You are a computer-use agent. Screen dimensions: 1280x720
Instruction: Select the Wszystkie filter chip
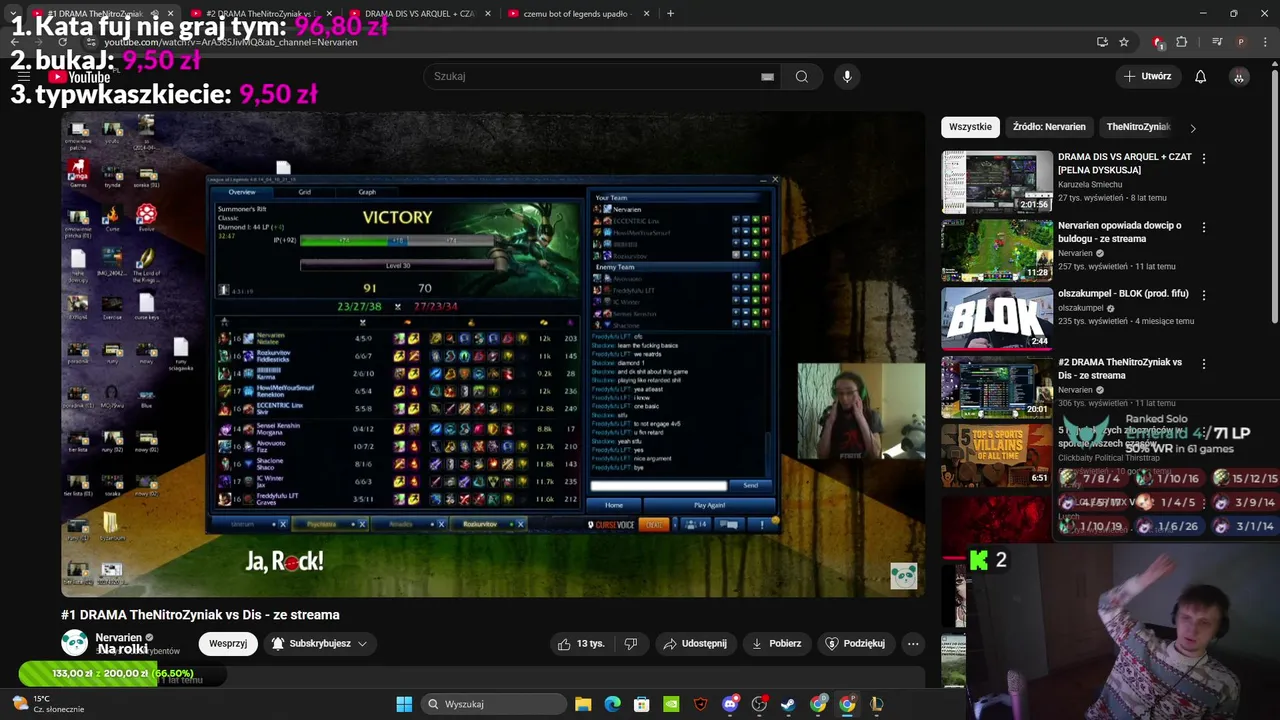(970, 127)
